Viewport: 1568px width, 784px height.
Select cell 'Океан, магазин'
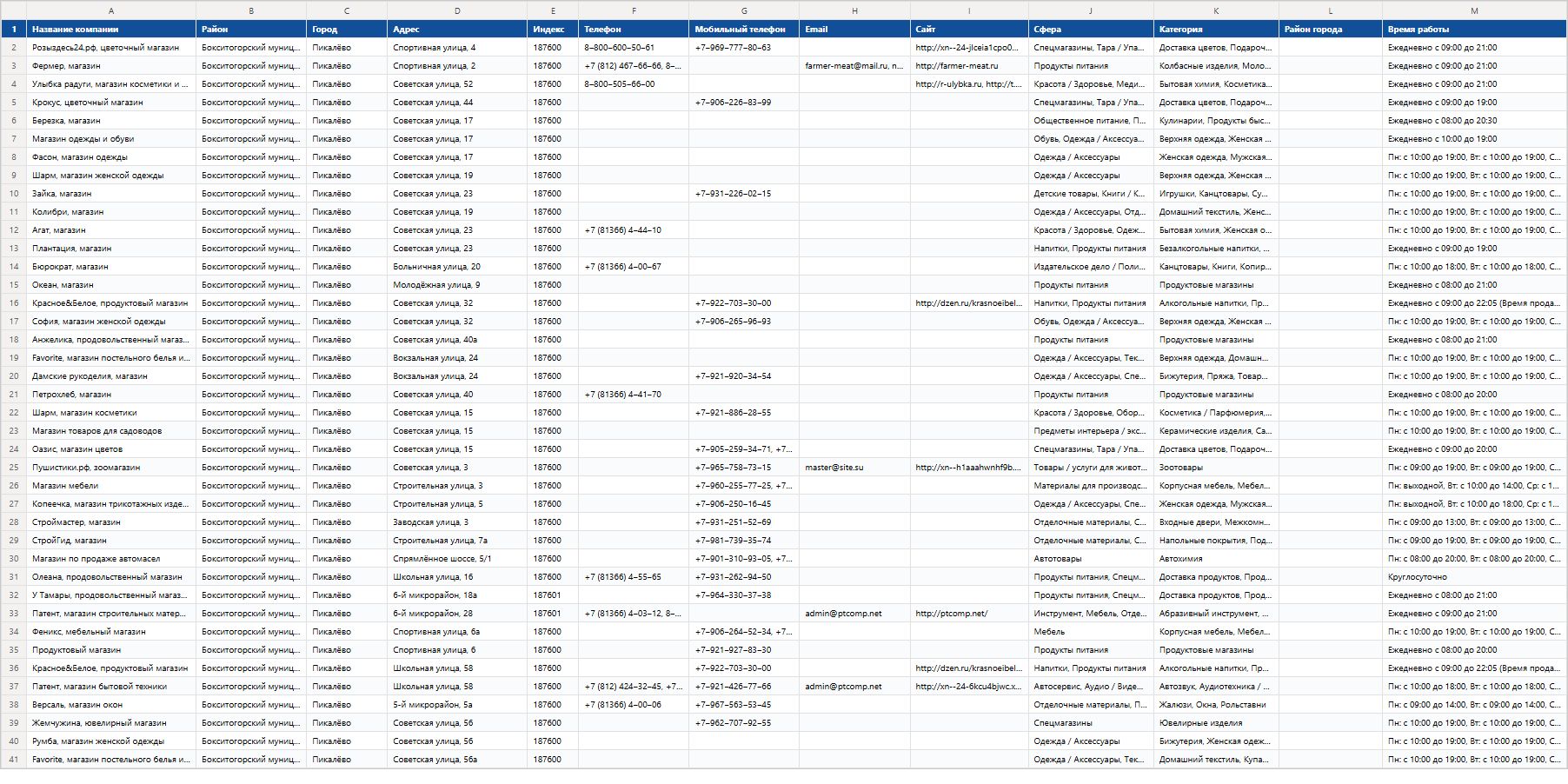pos(111,285)
